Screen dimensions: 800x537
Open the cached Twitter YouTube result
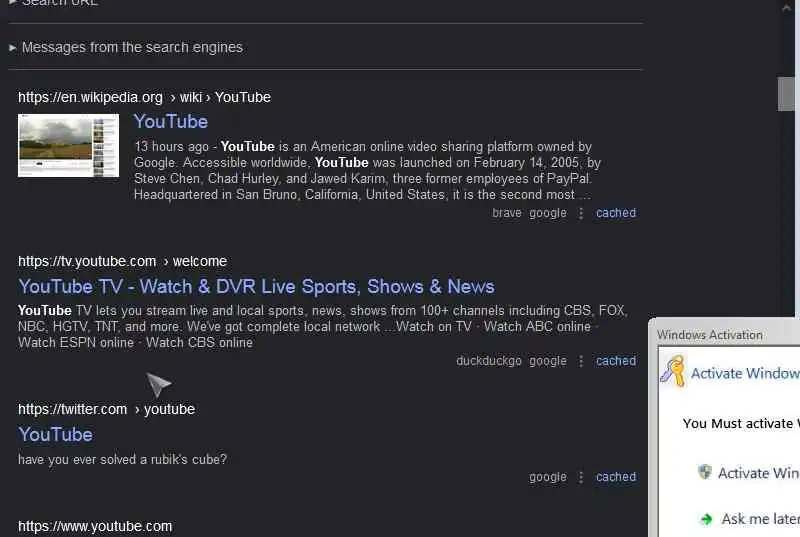616,477
